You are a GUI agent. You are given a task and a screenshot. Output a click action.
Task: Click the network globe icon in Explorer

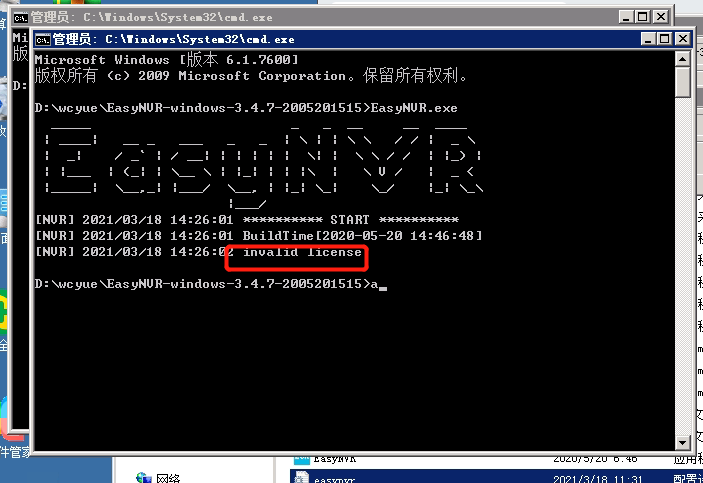point(143,478)
